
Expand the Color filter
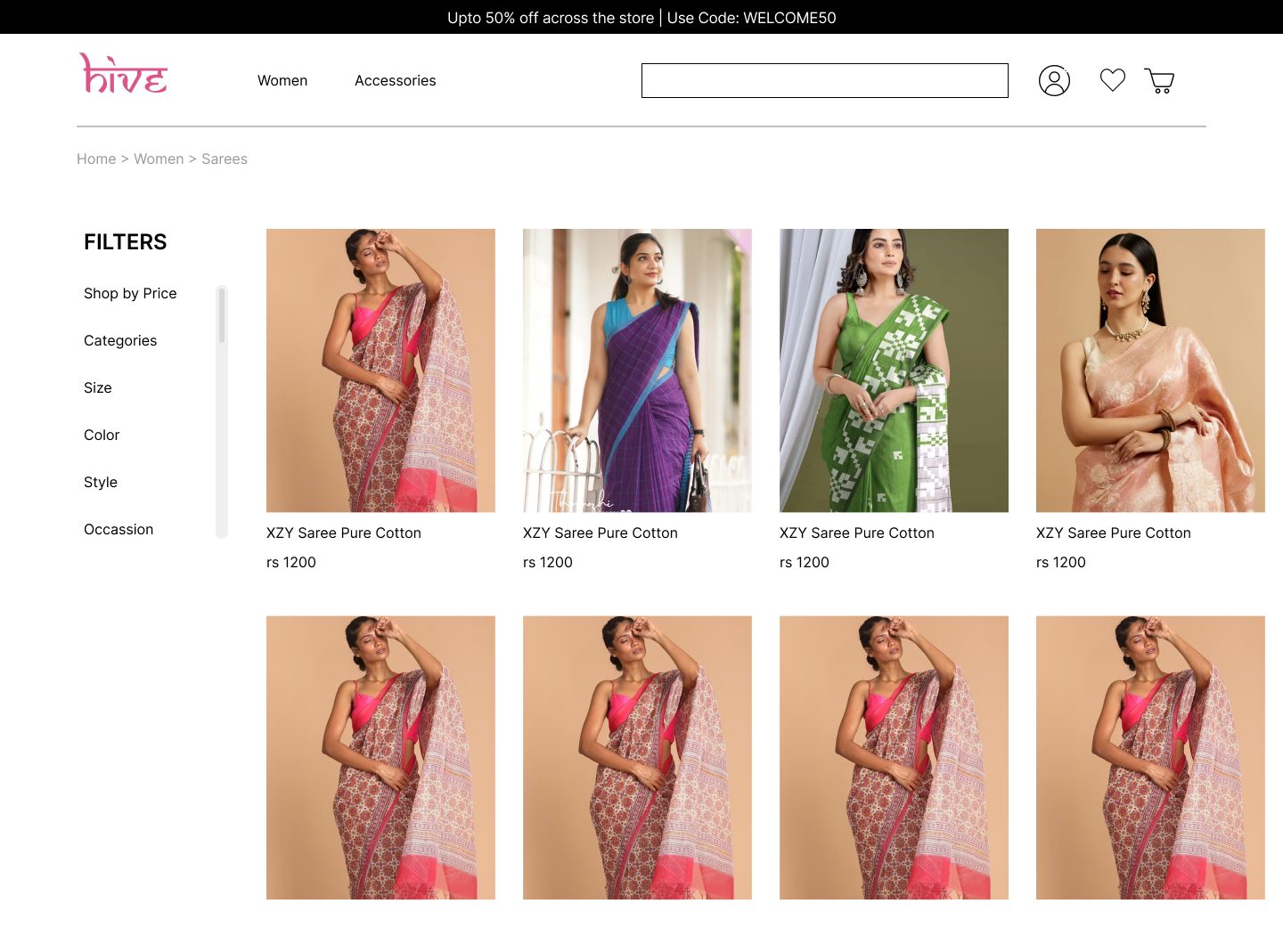[102, 435]
